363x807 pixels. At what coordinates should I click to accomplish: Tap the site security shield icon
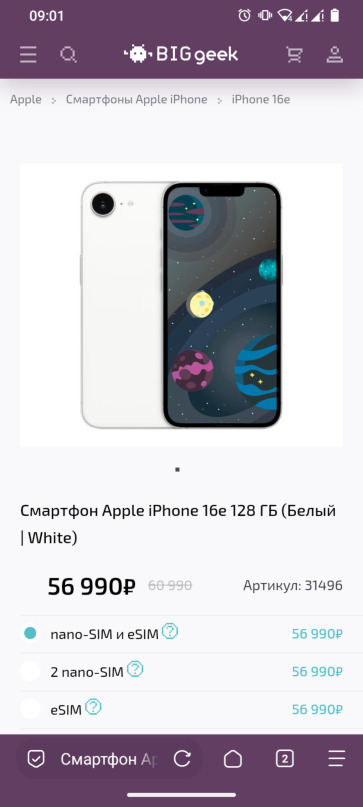click(x=36, y=759)
